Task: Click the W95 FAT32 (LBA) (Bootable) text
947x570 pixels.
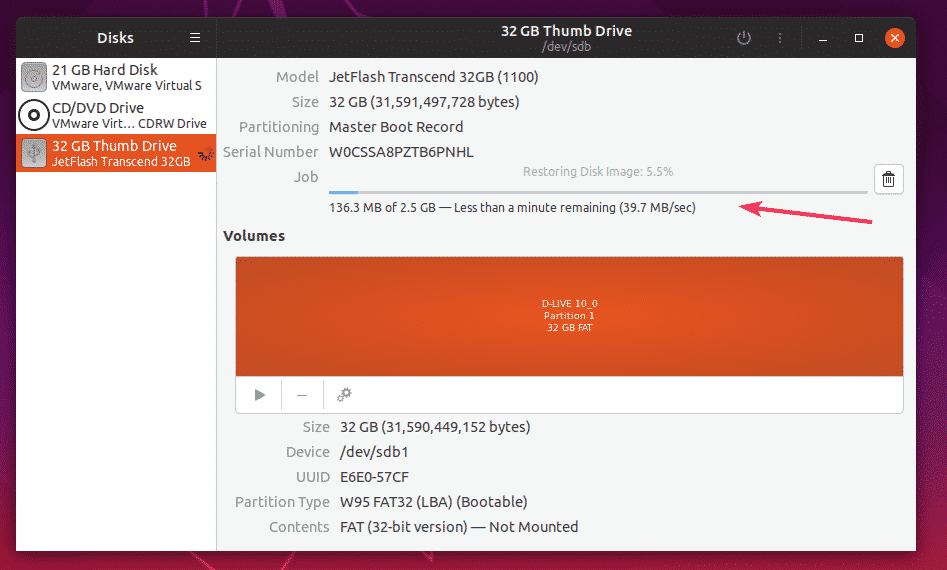Action: click(434, 502)
